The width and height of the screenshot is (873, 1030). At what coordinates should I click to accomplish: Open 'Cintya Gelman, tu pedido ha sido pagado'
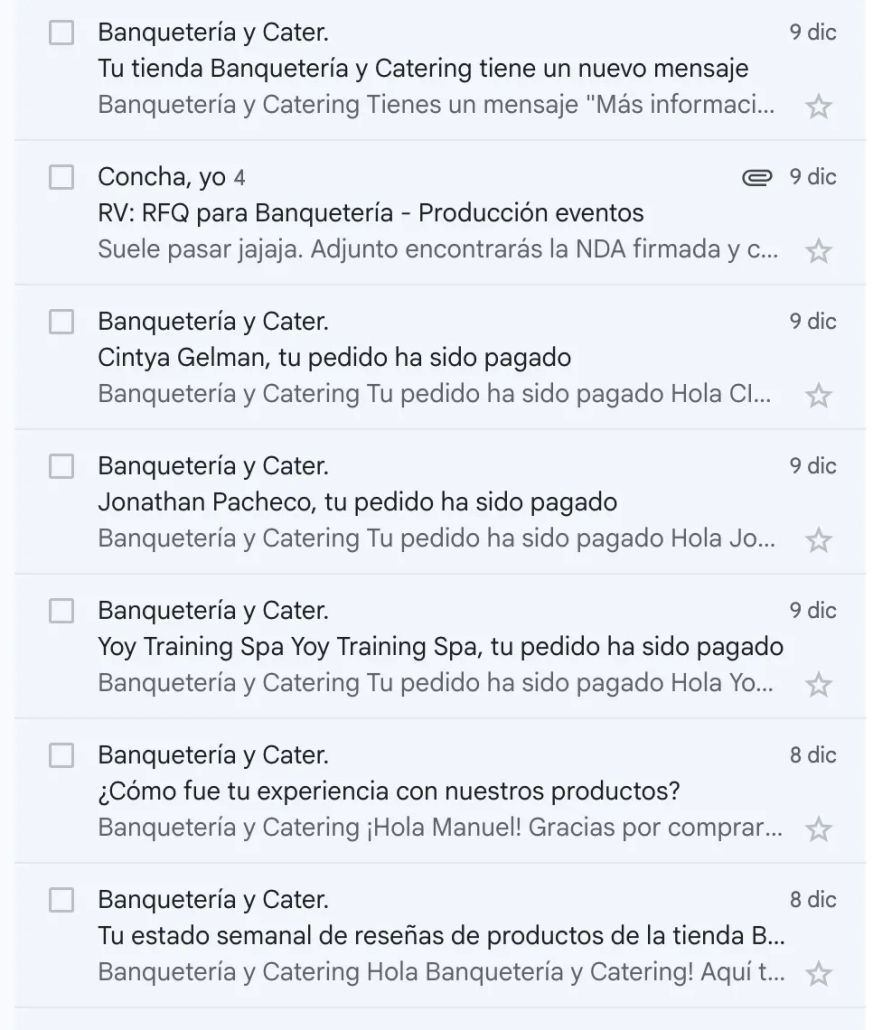tap(334, 358)
